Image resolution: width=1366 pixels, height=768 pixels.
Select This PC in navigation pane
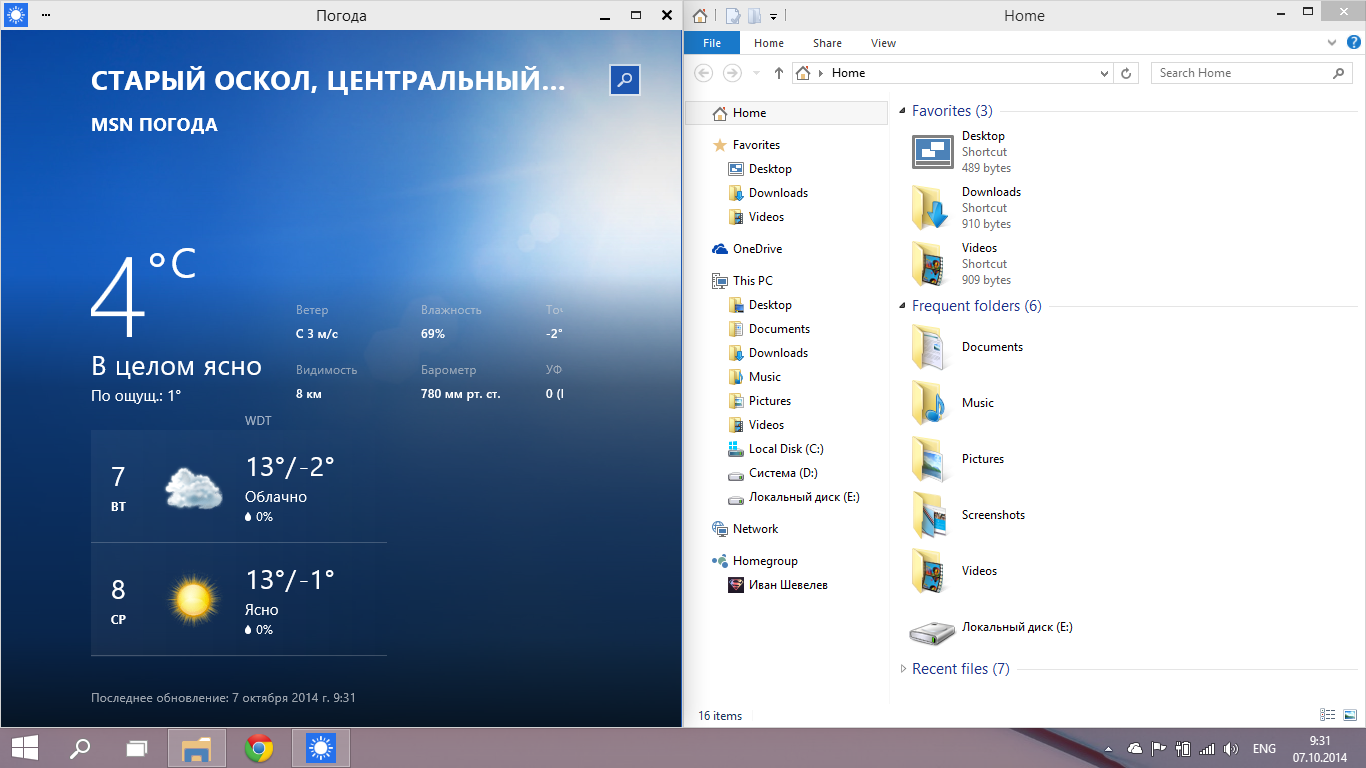[x=752, y=281]
